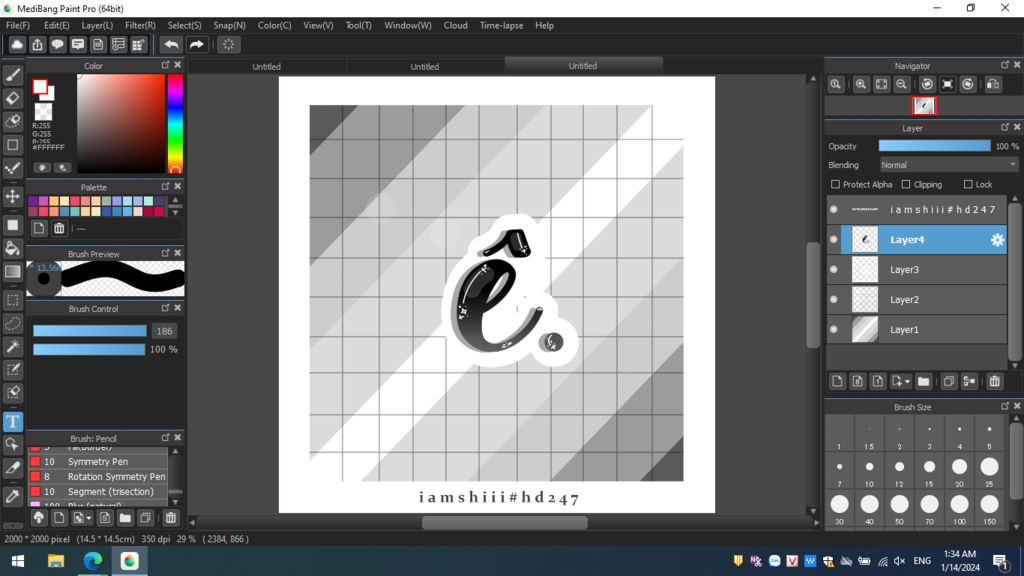Click the rainbow hue bar in Color panel

175,123
